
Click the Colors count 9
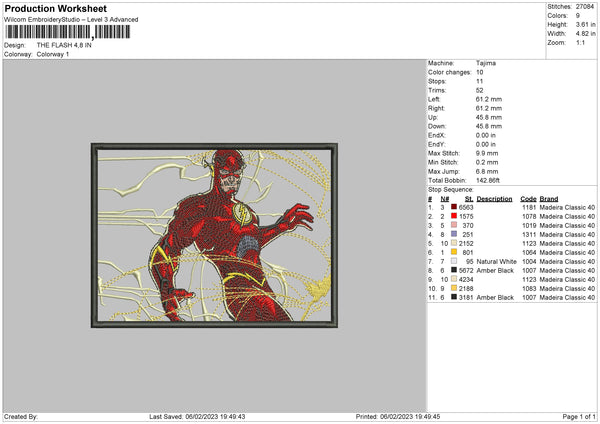pyautogui.click(x=577, y=16)
